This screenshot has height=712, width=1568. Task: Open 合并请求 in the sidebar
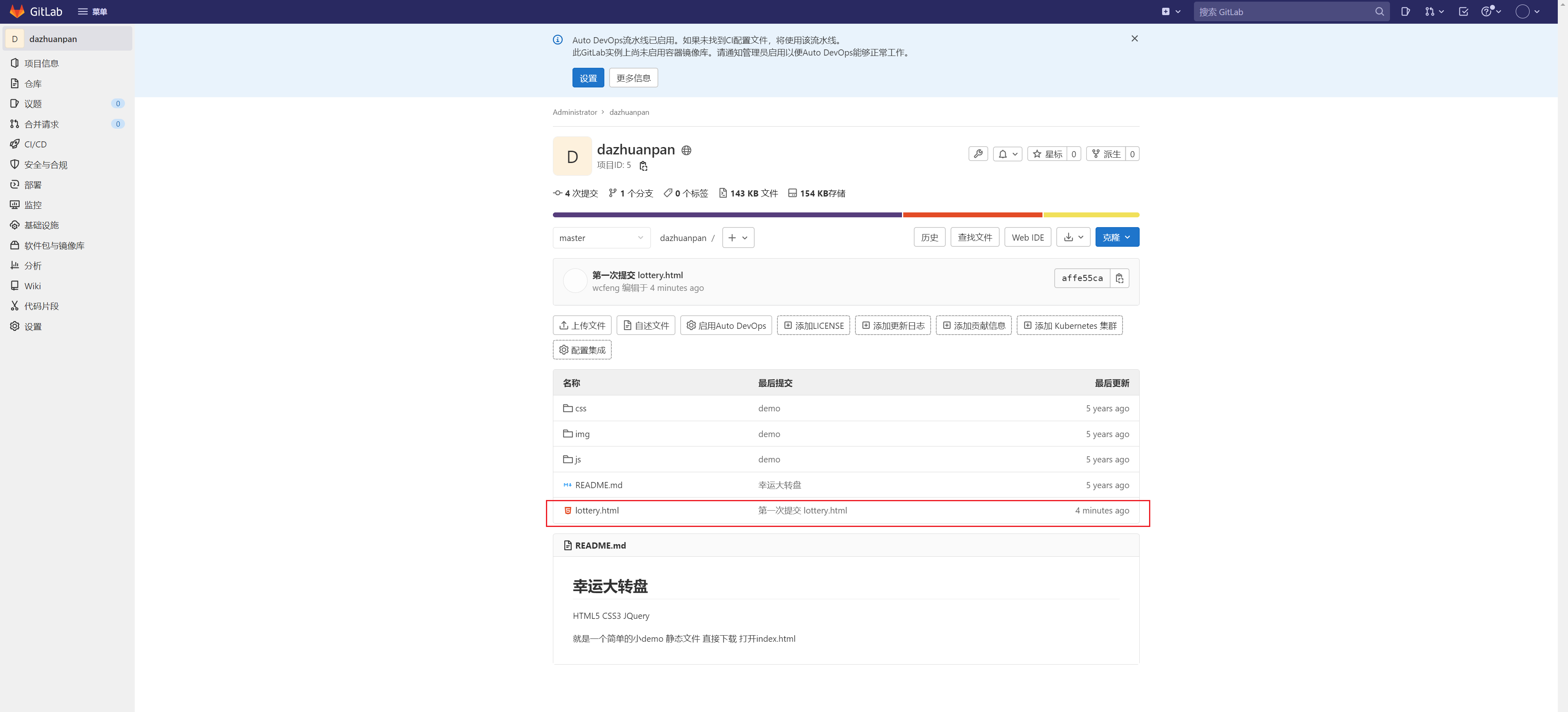[67, 124]
